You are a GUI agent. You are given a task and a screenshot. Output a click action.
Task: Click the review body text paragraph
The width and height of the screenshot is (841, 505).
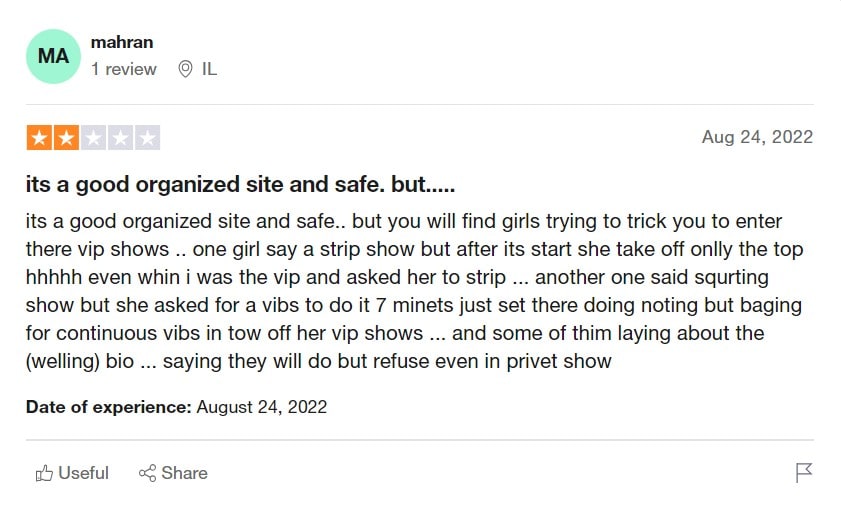click(x=414, y=291)
